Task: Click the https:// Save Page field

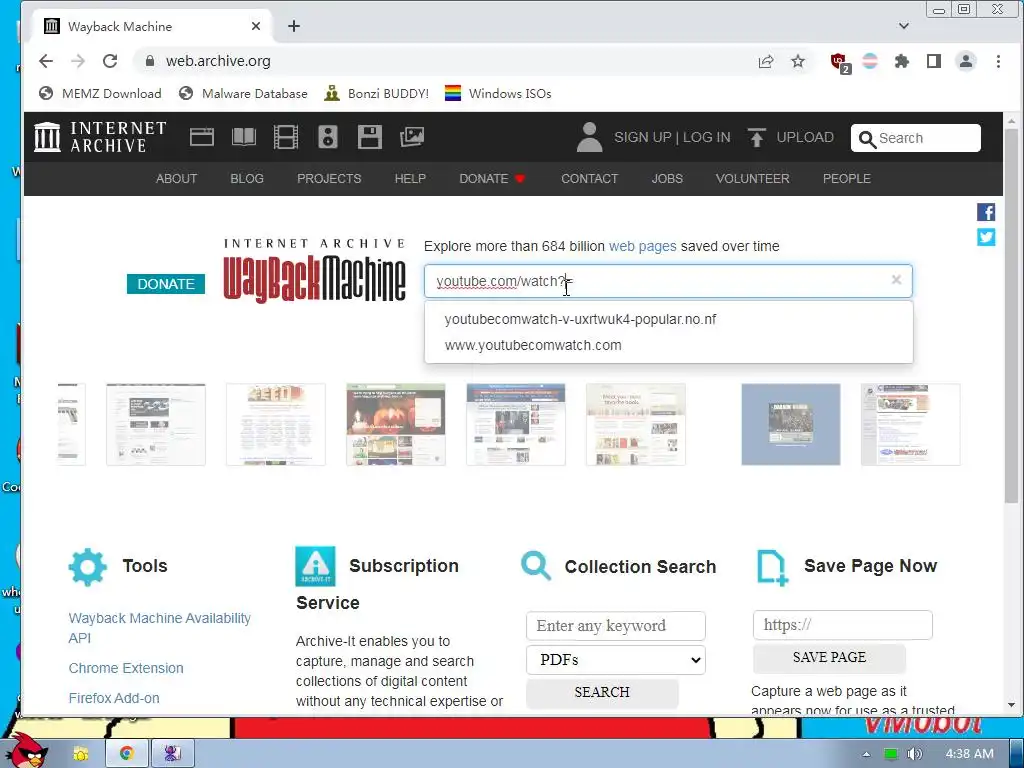Action: point(842,625)
